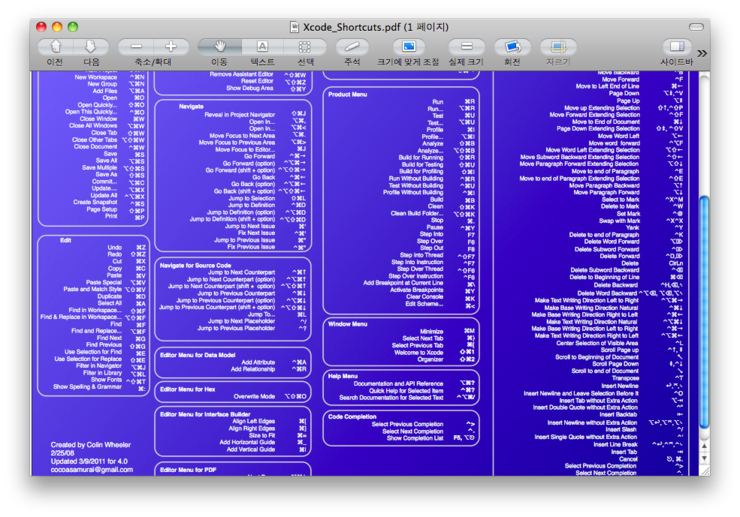
Task: Click 'Editor Menu for Hex' heading
Action: [187, 390]
